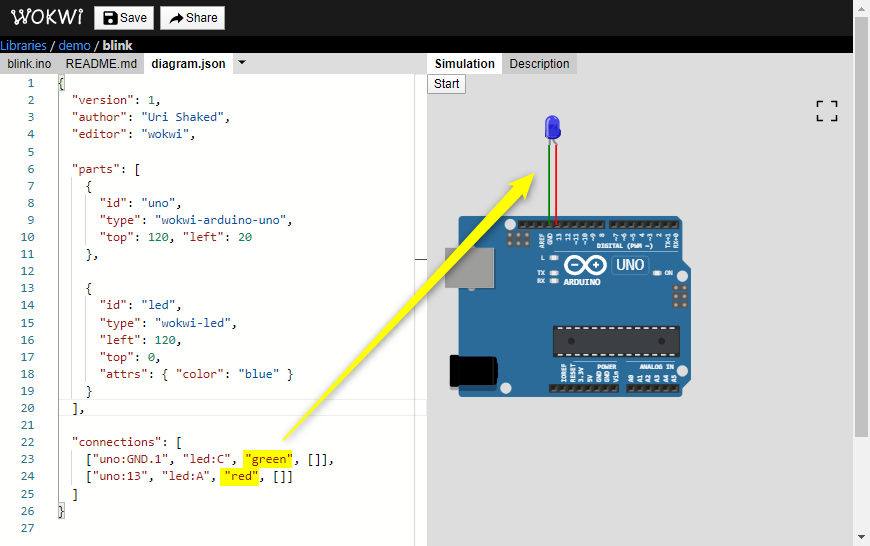Image resolution: width=870 pixels, height=546 pixels.
Task: Click the "green" color value in line 23
Action: click(x=269, y=459)
